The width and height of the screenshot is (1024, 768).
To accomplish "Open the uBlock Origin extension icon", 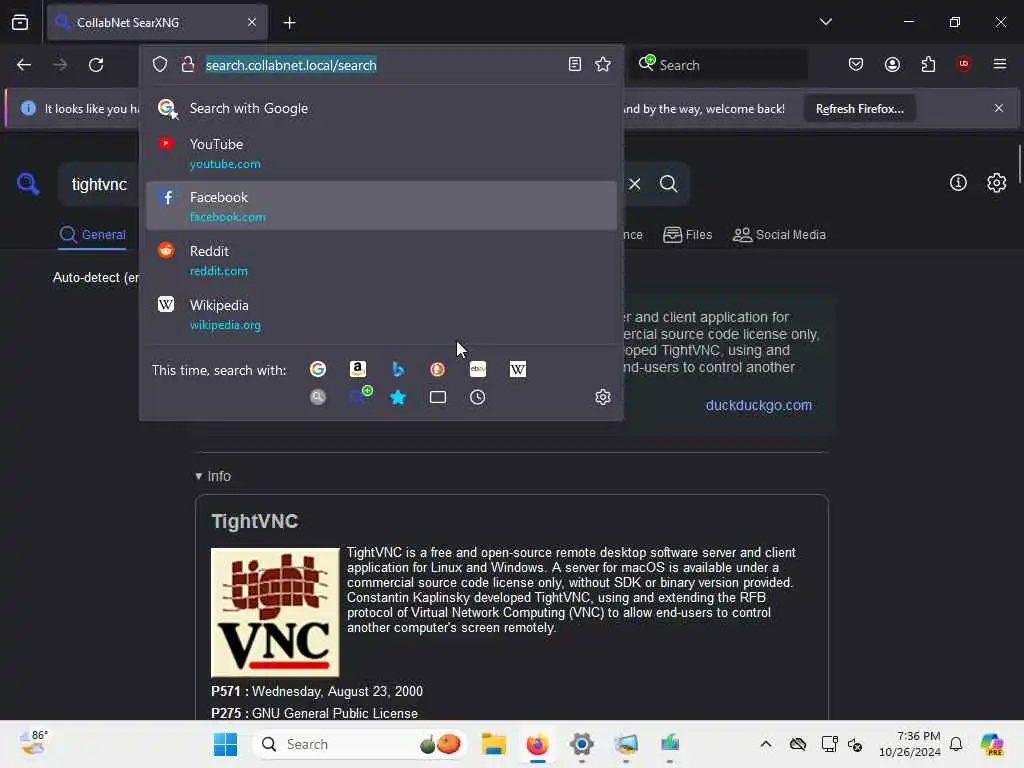I will (964, 63).
